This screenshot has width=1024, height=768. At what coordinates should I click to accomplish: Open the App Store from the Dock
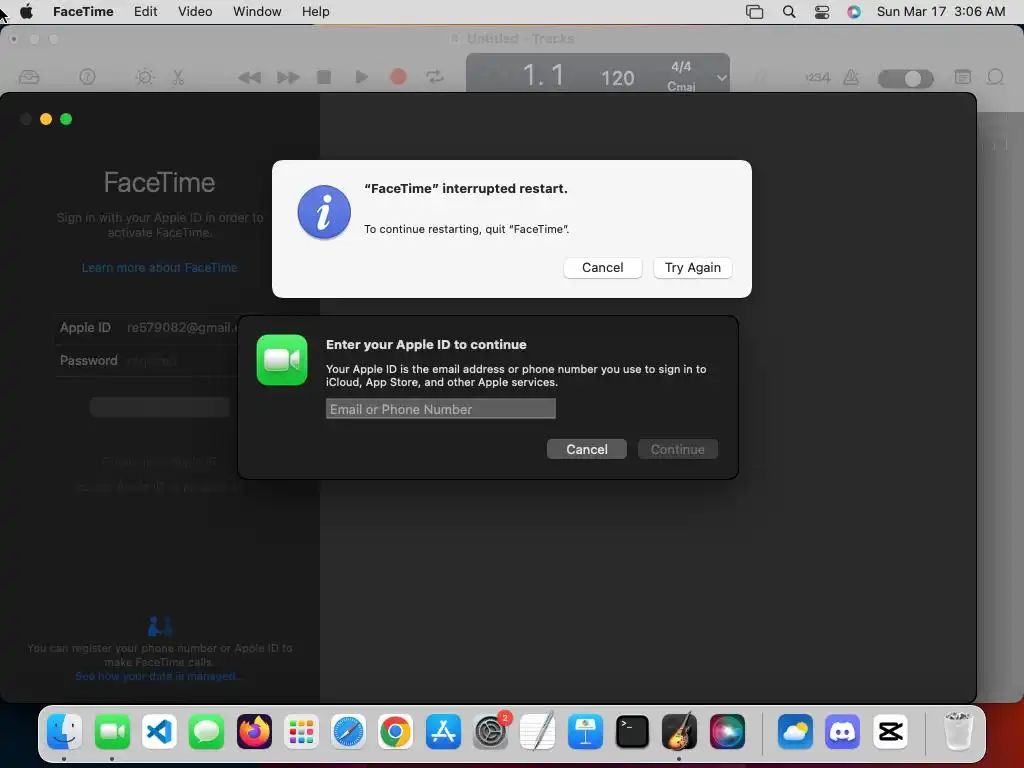pyautogui.click(x=443, y=731)
